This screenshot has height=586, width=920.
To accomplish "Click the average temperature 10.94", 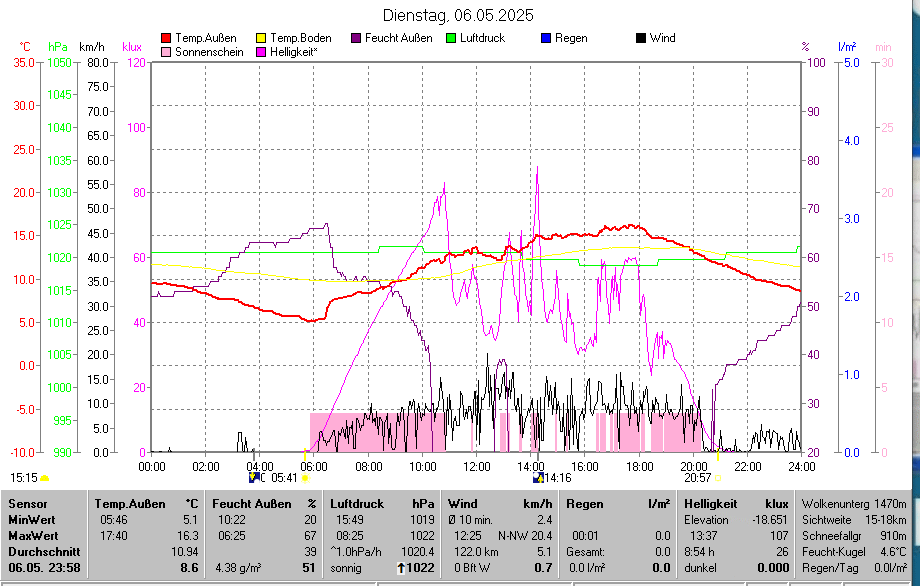I will [184, 552].
